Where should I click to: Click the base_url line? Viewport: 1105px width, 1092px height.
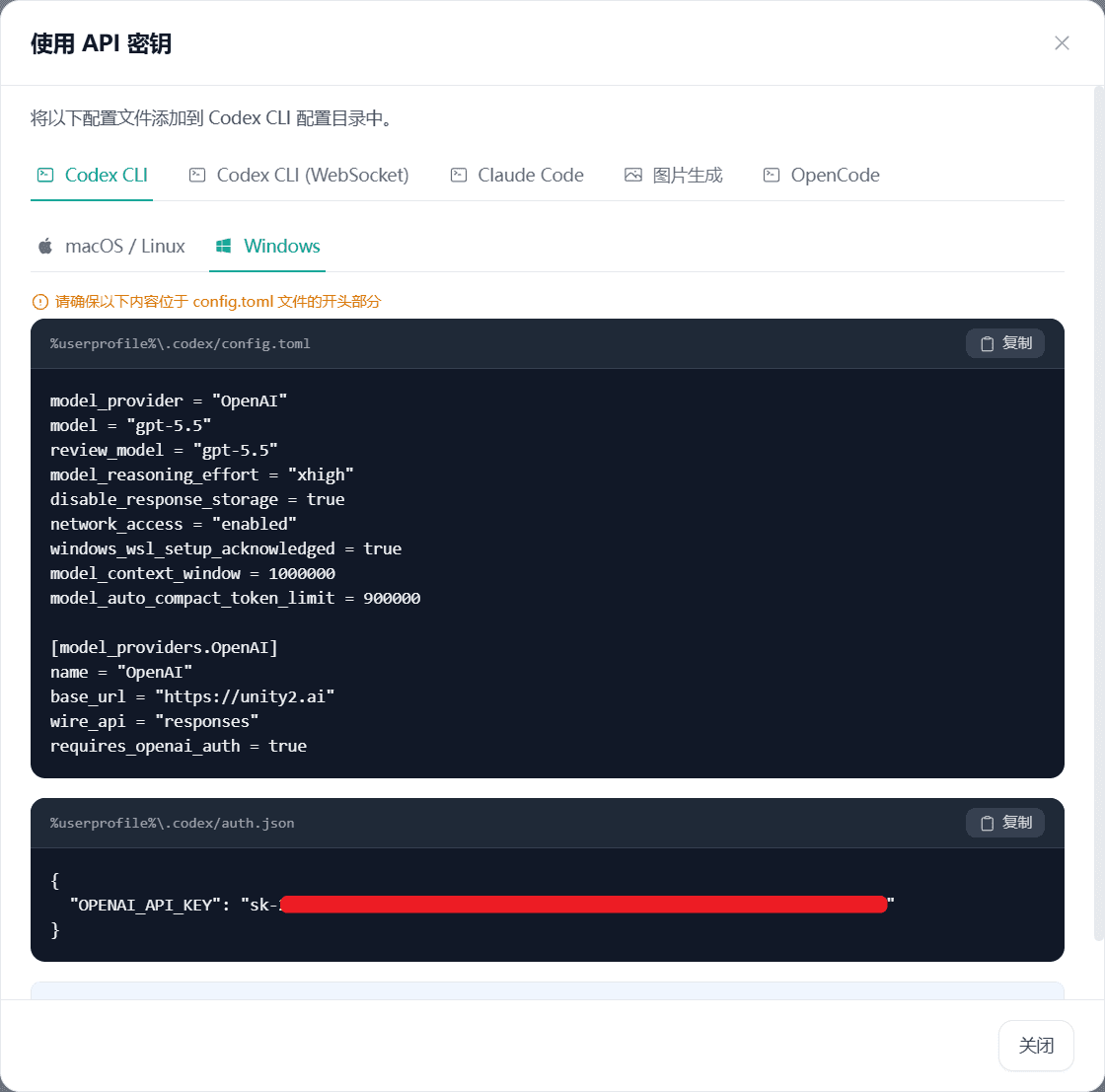click(x=192, y=696)
